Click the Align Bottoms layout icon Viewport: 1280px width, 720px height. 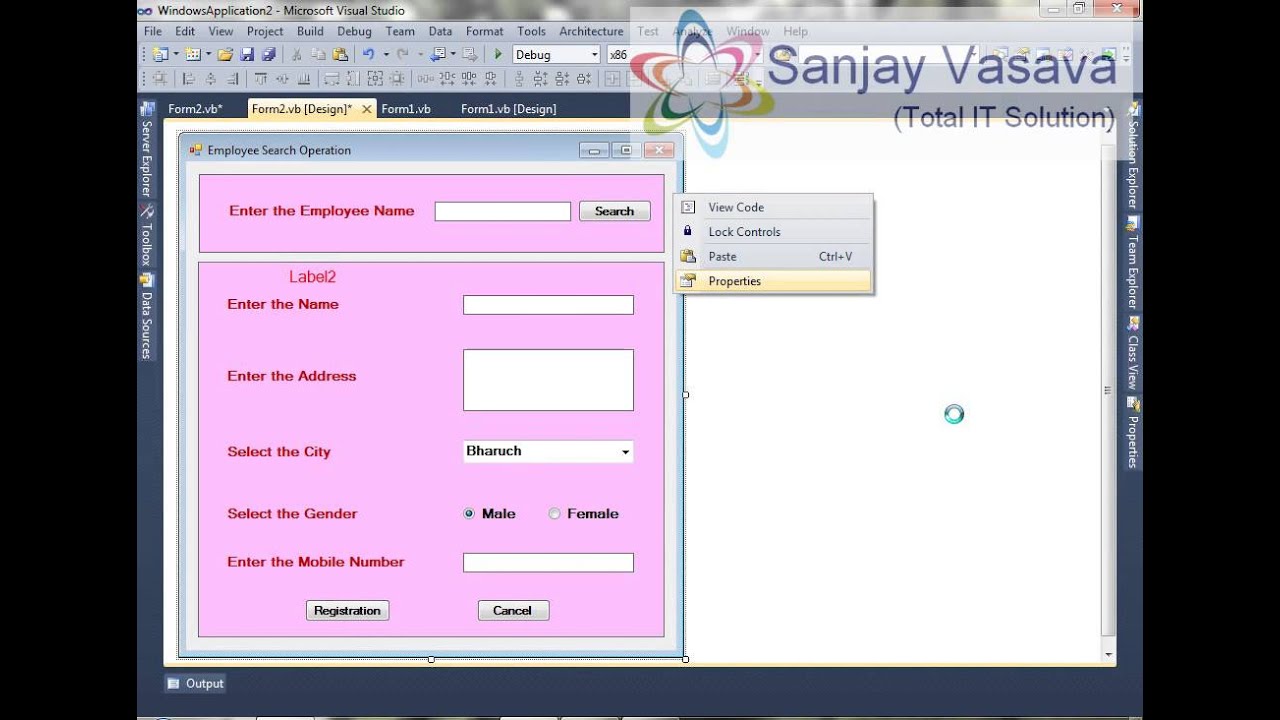pos(304,79)
